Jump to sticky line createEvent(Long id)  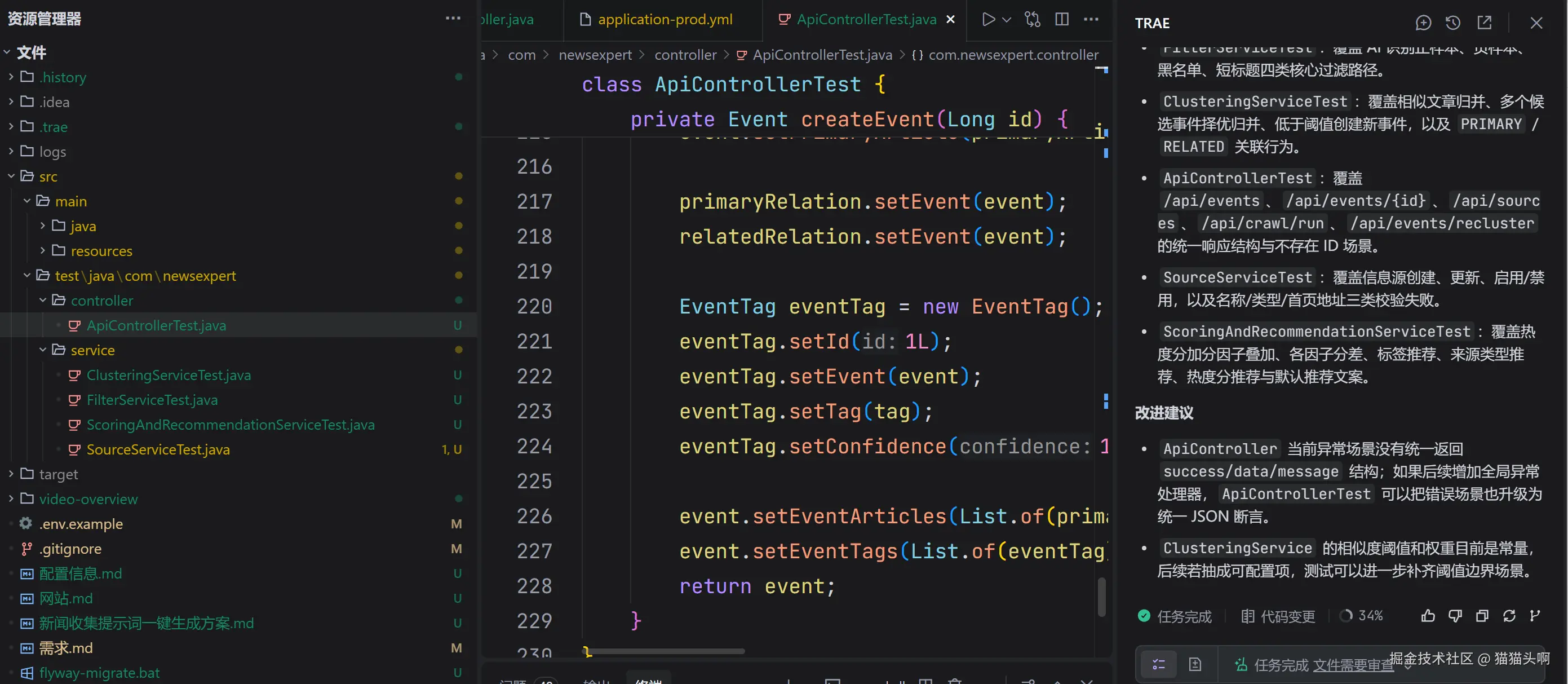click(849, 120)
